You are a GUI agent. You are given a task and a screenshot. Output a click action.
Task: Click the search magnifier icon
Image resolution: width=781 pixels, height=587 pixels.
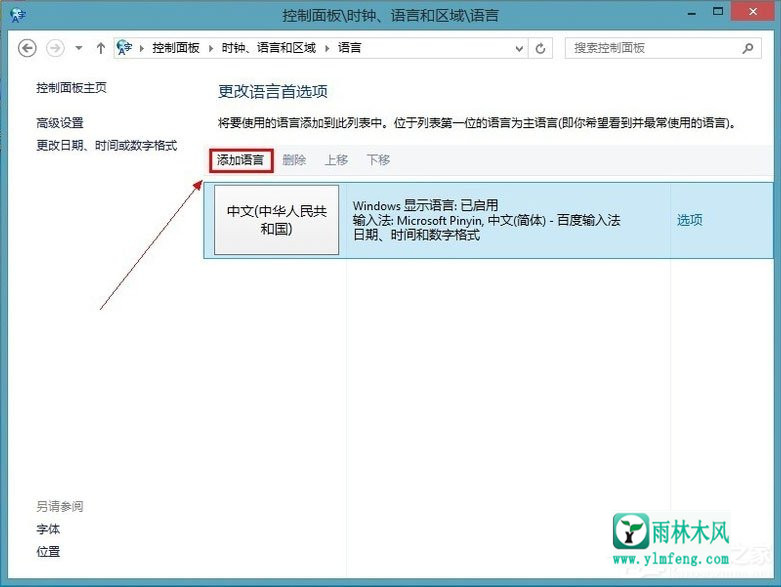(748, 48)
